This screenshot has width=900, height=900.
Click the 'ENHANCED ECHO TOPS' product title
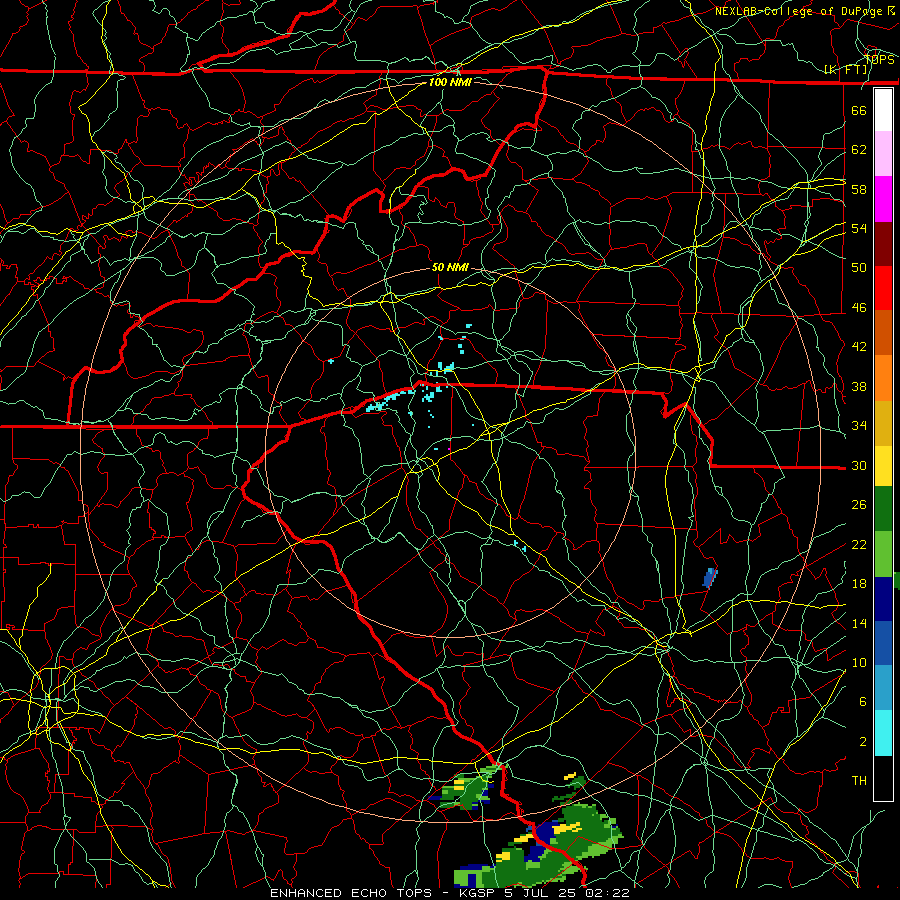coord(351,893)
